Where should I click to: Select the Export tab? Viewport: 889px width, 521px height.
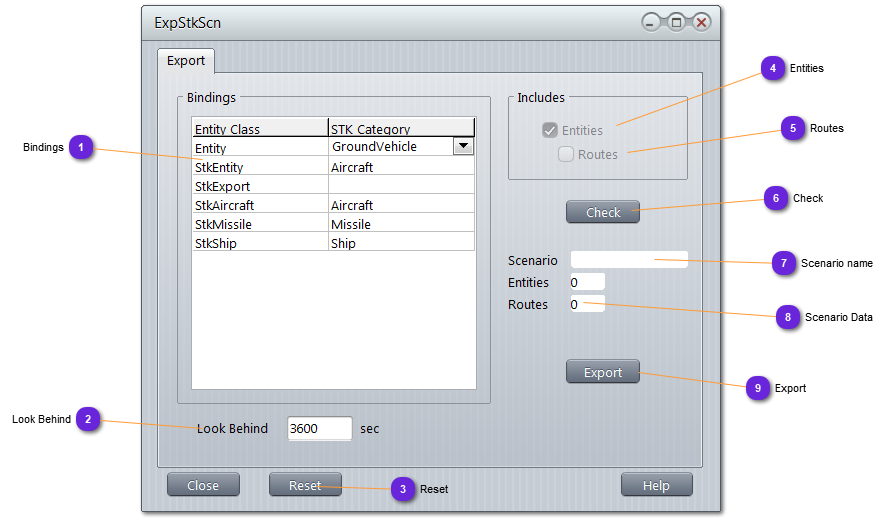point(186,61)
